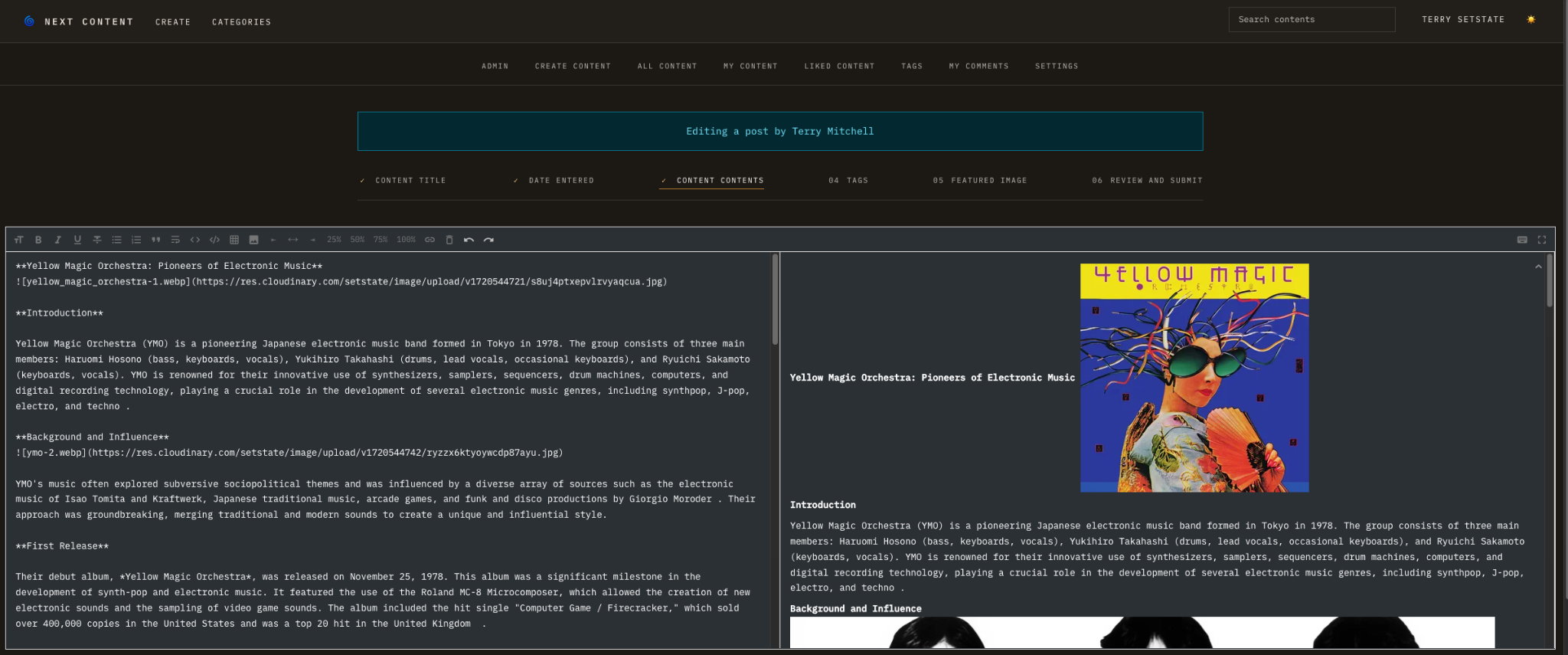Apply underline formatting in the editor toolbar
The image size is (1568, 655).
77,240
